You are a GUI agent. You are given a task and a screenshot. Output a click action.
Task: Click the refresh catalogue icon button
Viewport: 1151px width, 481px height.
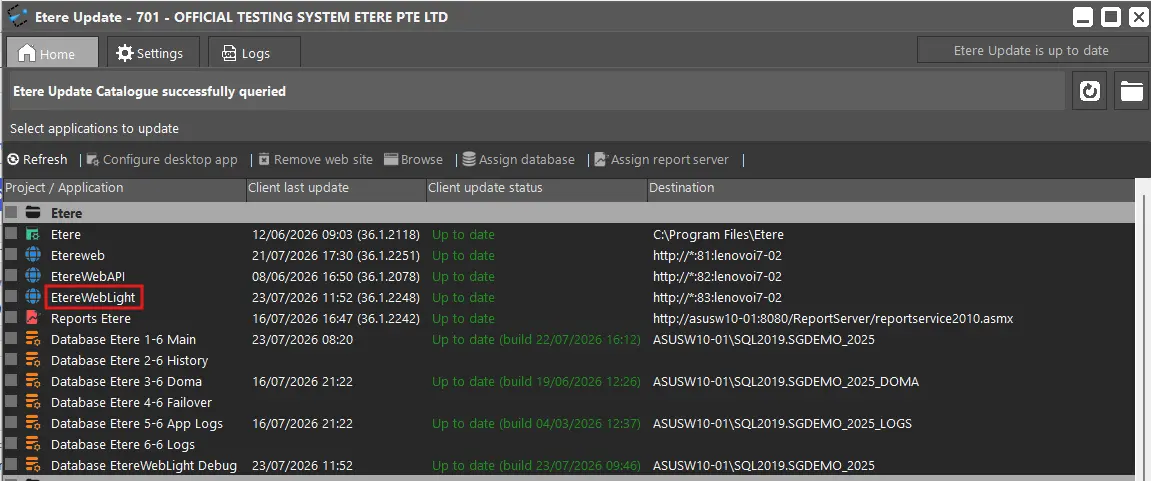pos(1089,91)
